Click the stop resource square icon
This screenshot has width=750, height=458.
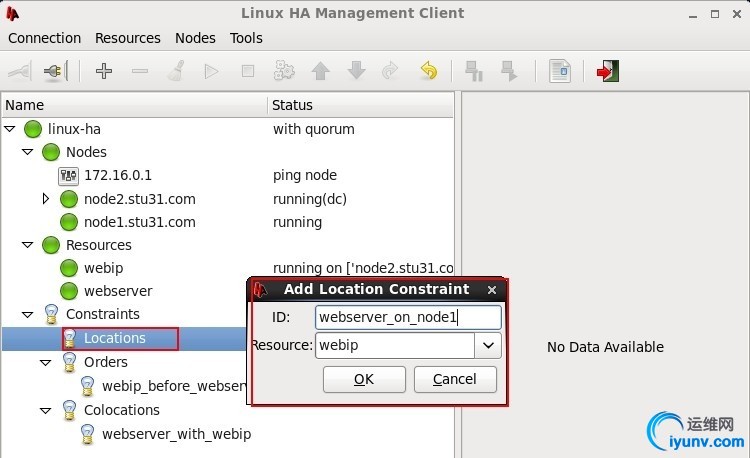pos(248,71)
